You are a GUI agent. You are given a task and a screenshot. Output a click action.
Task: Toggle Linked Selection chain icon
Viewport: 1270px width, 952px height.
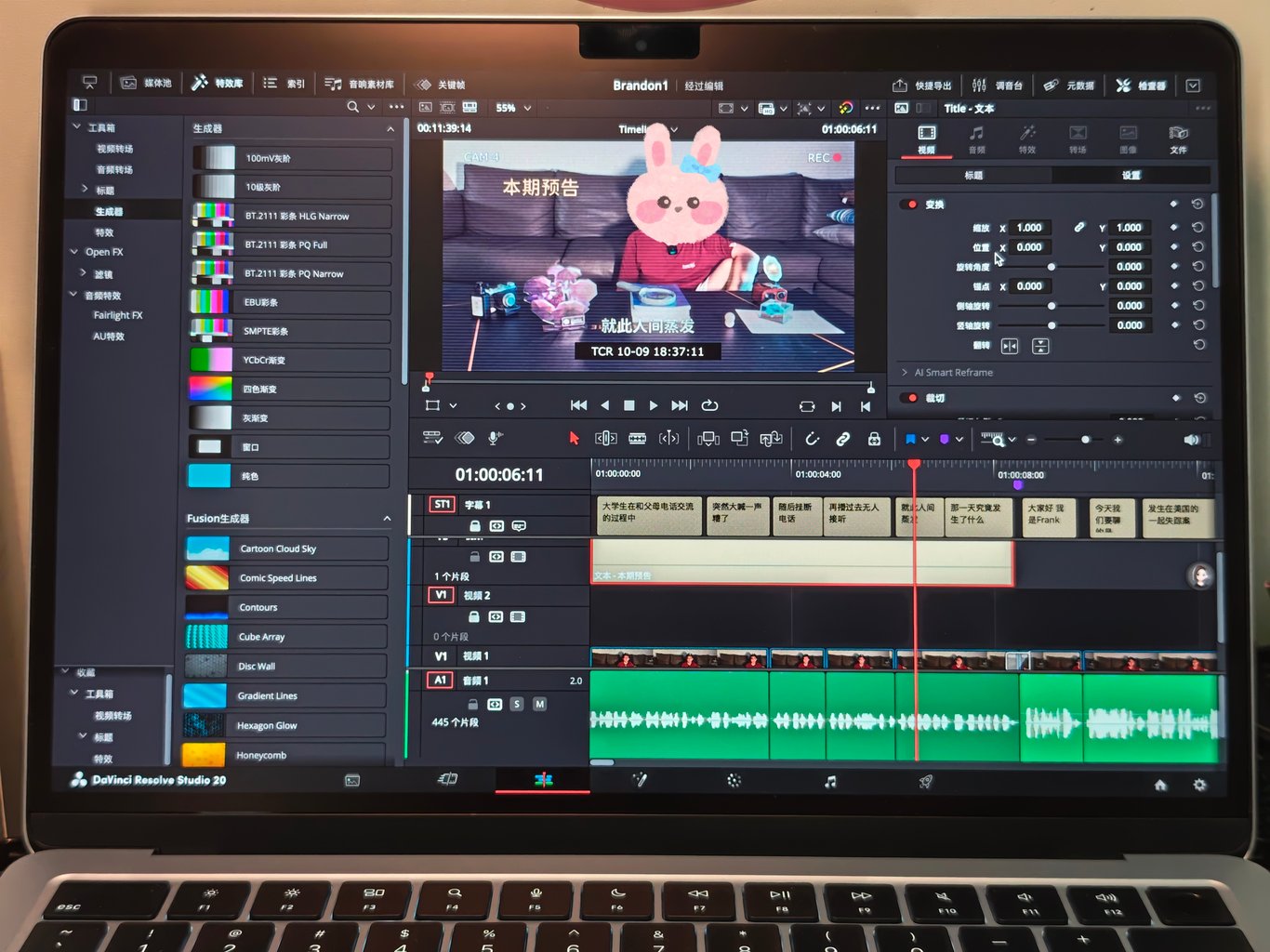(x=842, y=439)
